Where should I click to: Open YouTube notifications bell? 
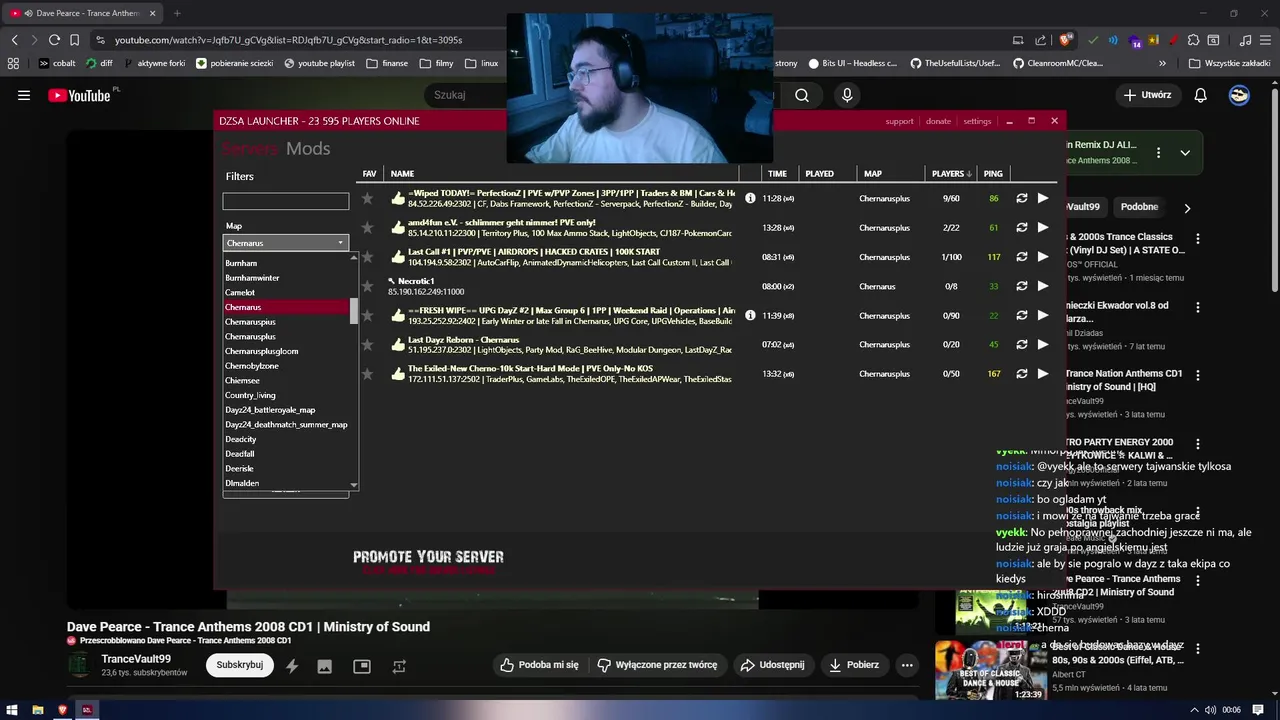(1200, 95)
